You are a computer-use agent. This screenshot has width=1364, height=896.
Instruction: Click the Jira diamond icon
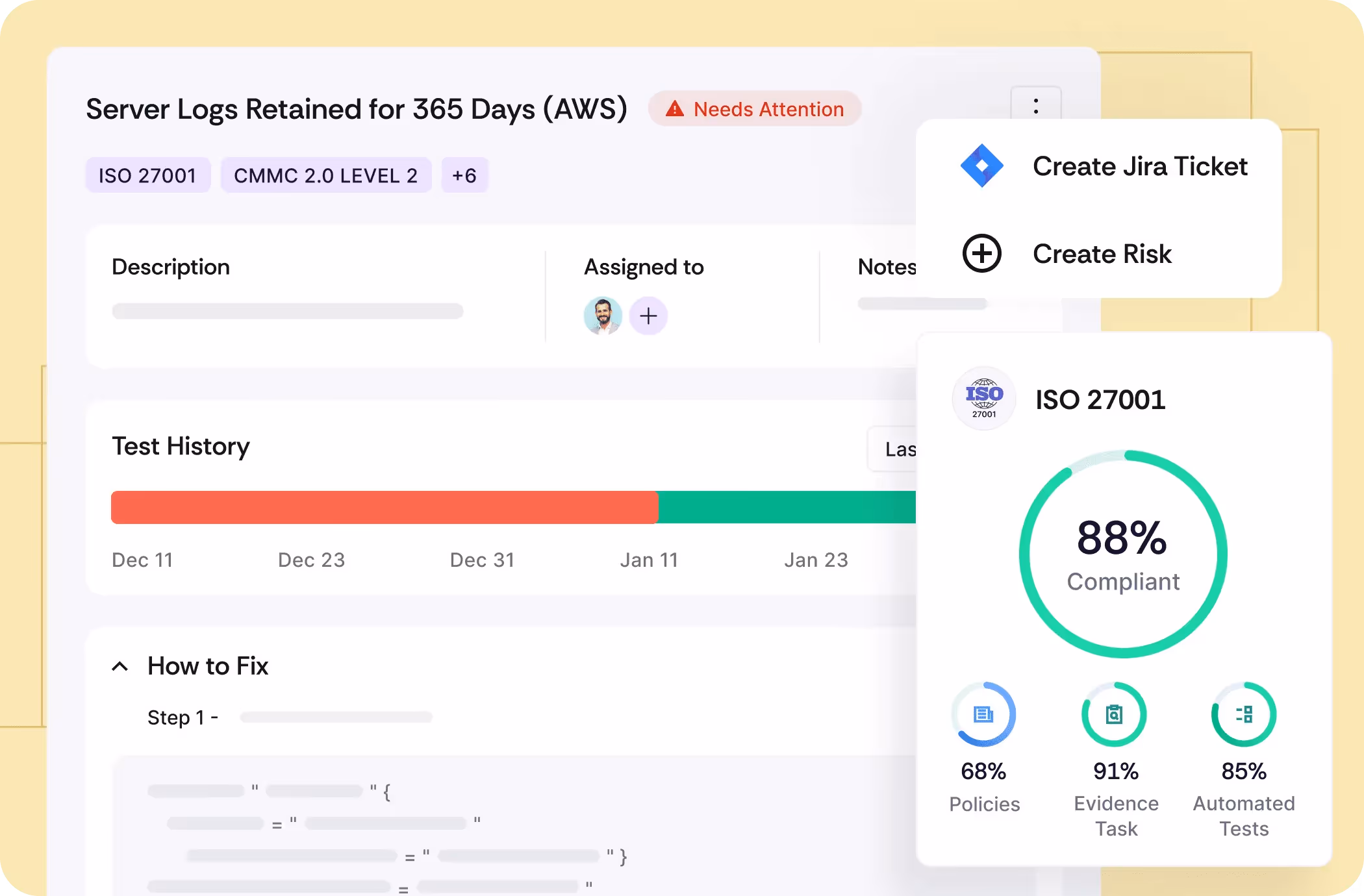coord(981,166)
